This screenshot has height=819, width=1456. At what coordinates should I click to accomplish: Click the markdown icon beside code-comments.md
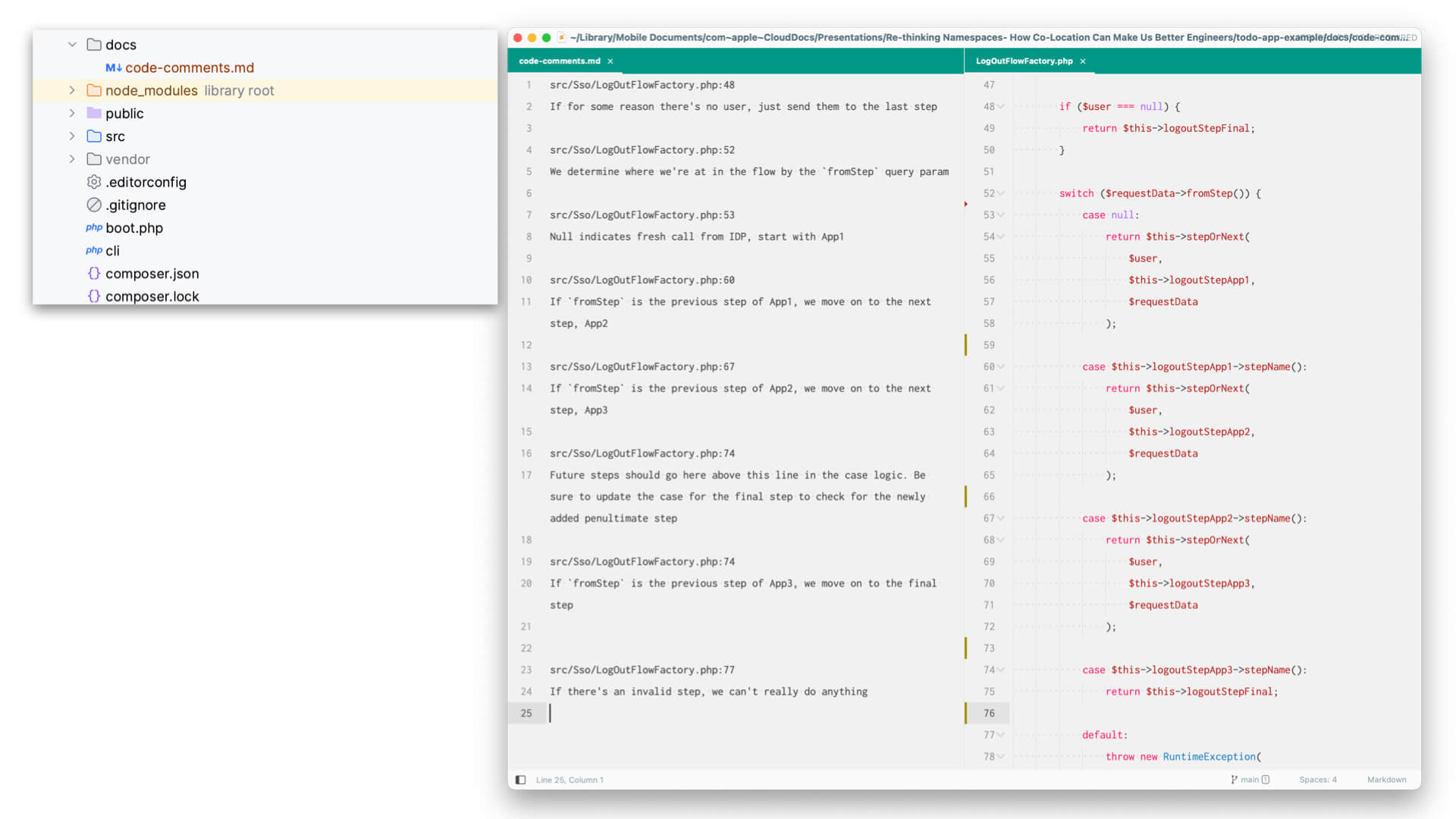tap(114, 67)
